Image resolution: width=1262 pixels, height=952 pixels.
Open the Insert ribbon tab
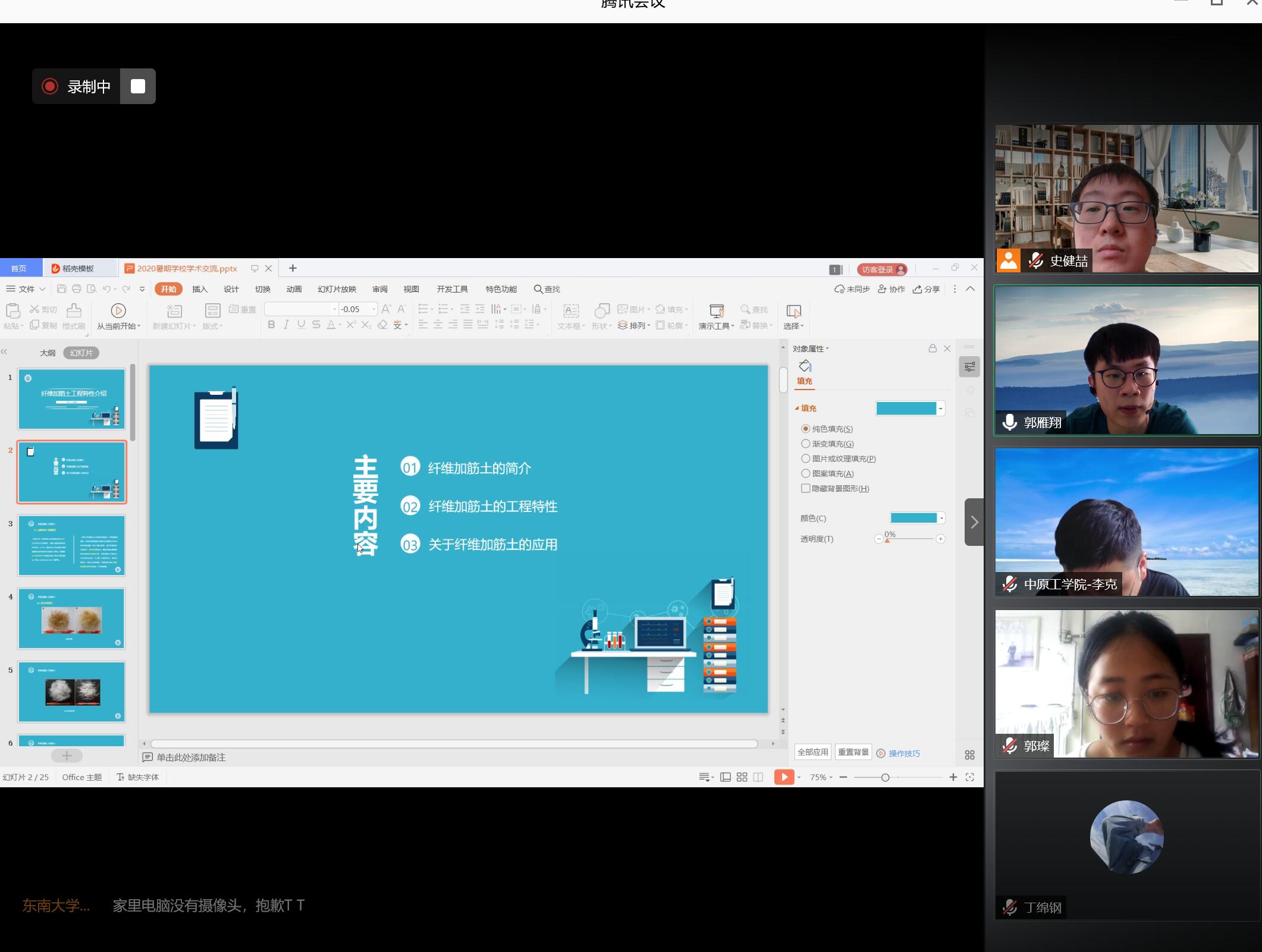coord(200,289)
